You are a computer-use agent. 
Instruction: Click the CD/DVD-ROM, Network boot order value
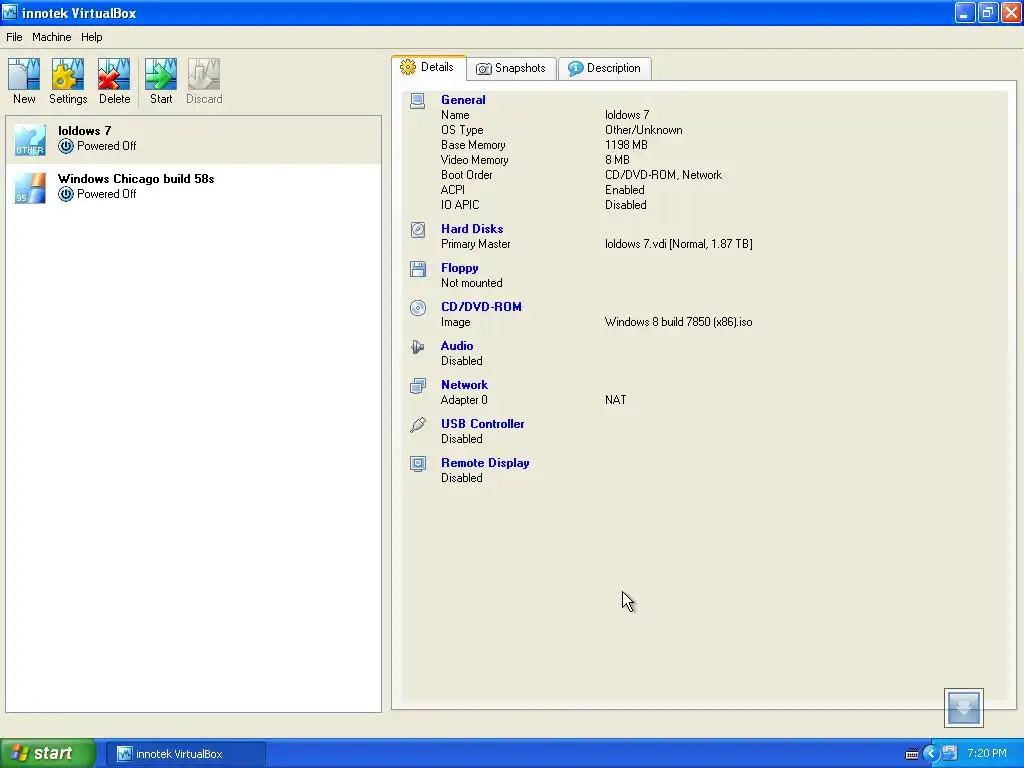(x=663, y=175)
